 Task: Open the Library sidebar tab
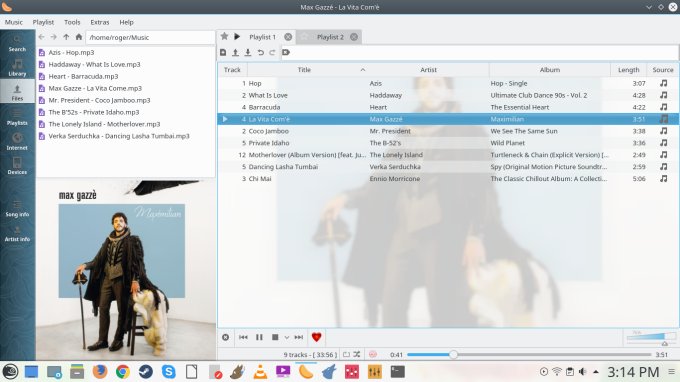(x=17, y=68)
